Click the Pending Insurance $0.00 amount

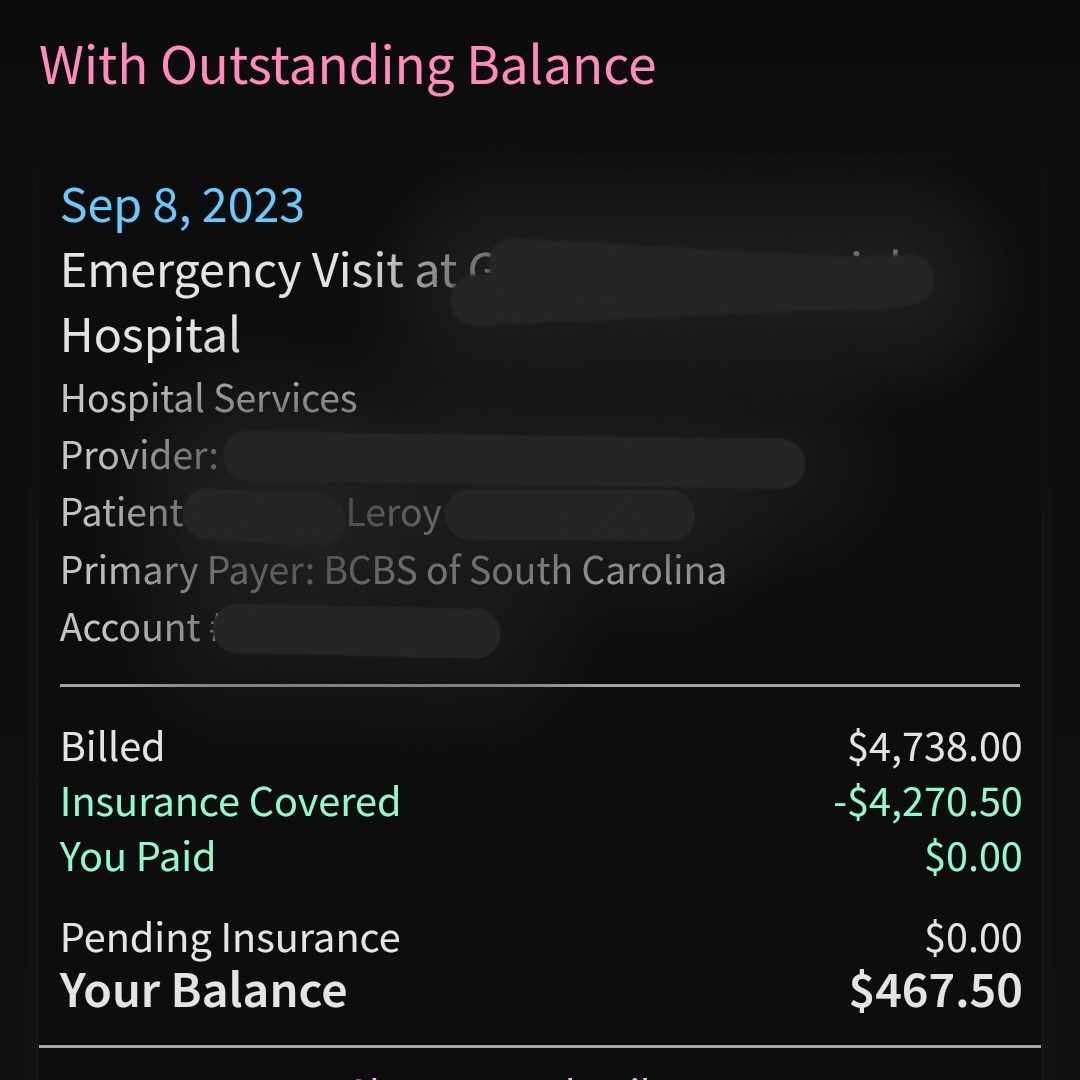(x=973, y=937)
